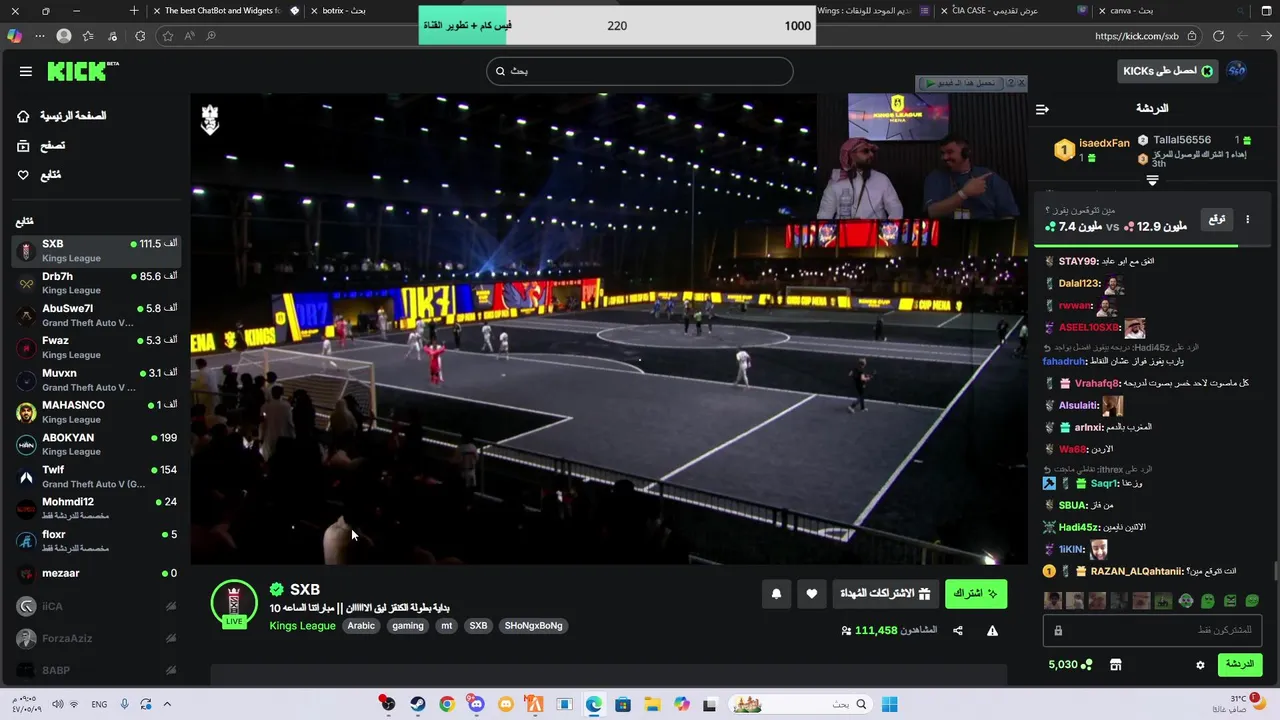Viewport: 1280px width, 720px height.
Task: Open Discord from the taskbar
Action: coord(476,704)
